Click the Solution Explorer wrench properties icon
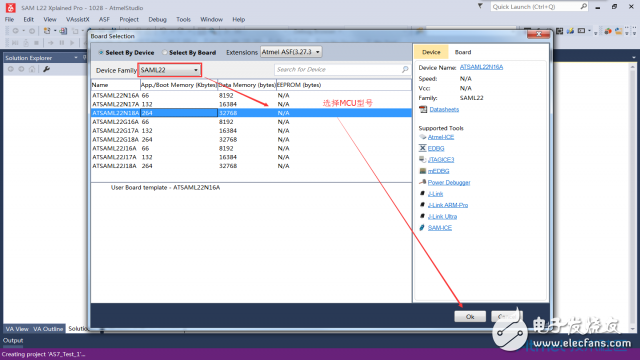The image size is (640, 360). click(x=47, y=69)
